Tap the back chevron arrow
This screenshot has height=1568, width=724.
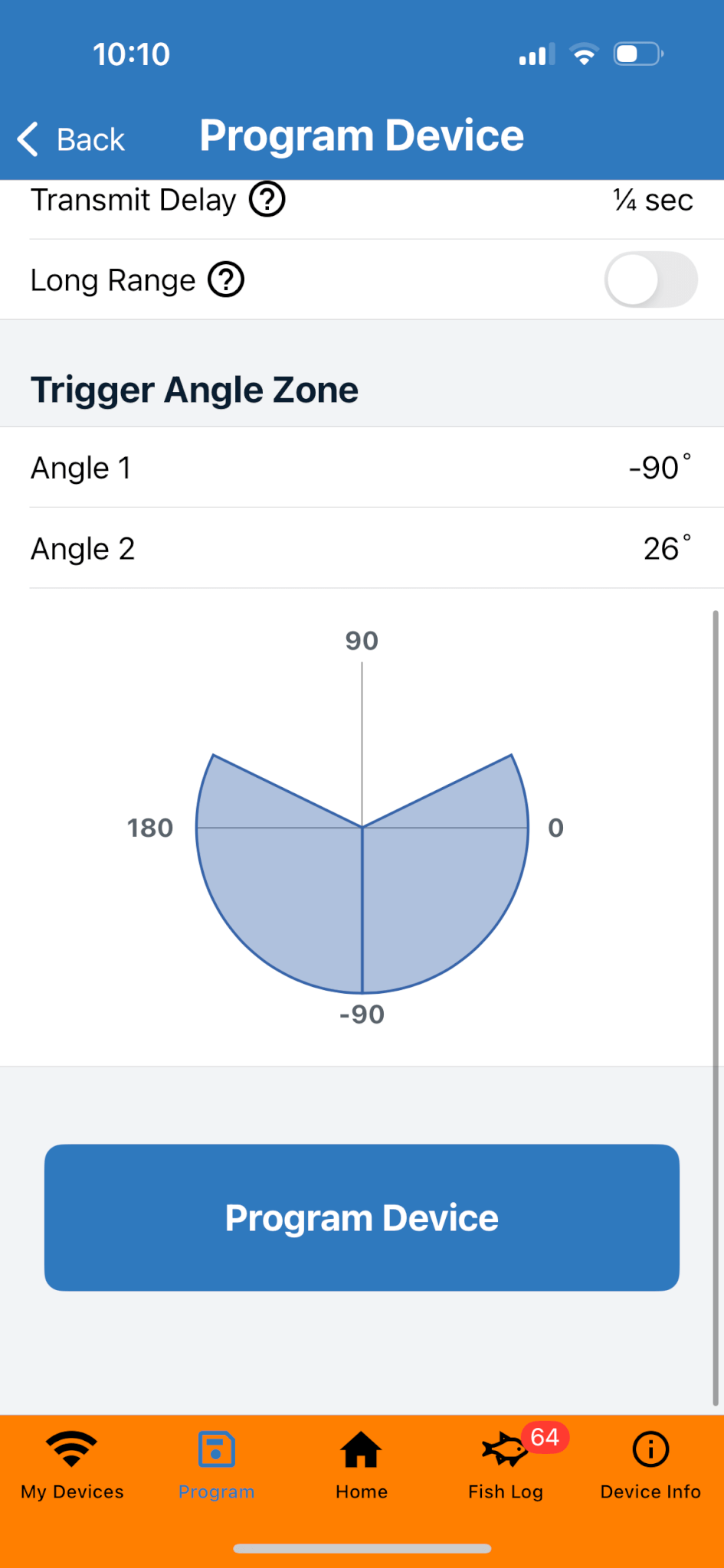[x=28, y=139]
